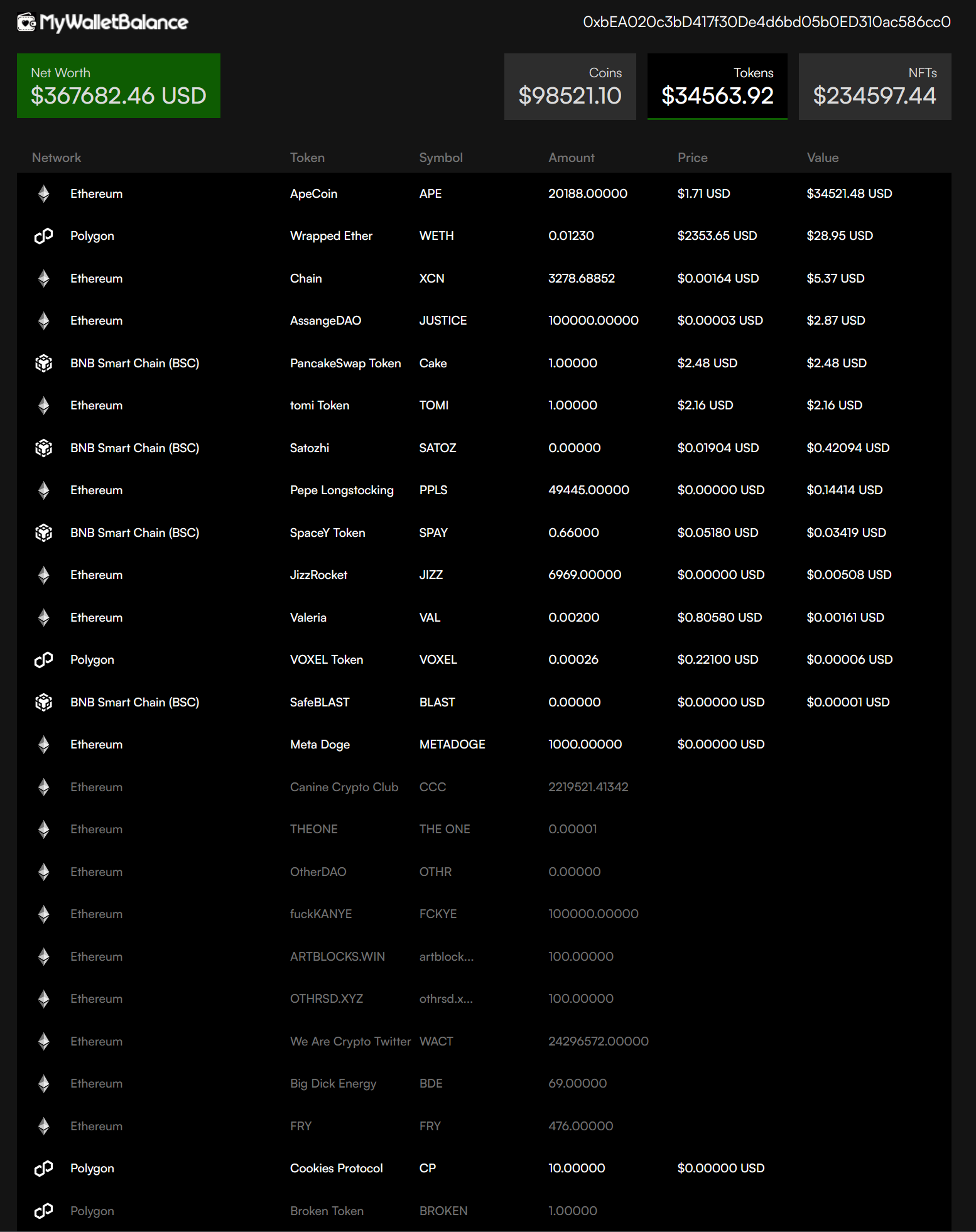Screen dimensions: 976x1232
Task: Click the Ethereum icon in Canine Crypto Club row
Action: coord(44,787)
